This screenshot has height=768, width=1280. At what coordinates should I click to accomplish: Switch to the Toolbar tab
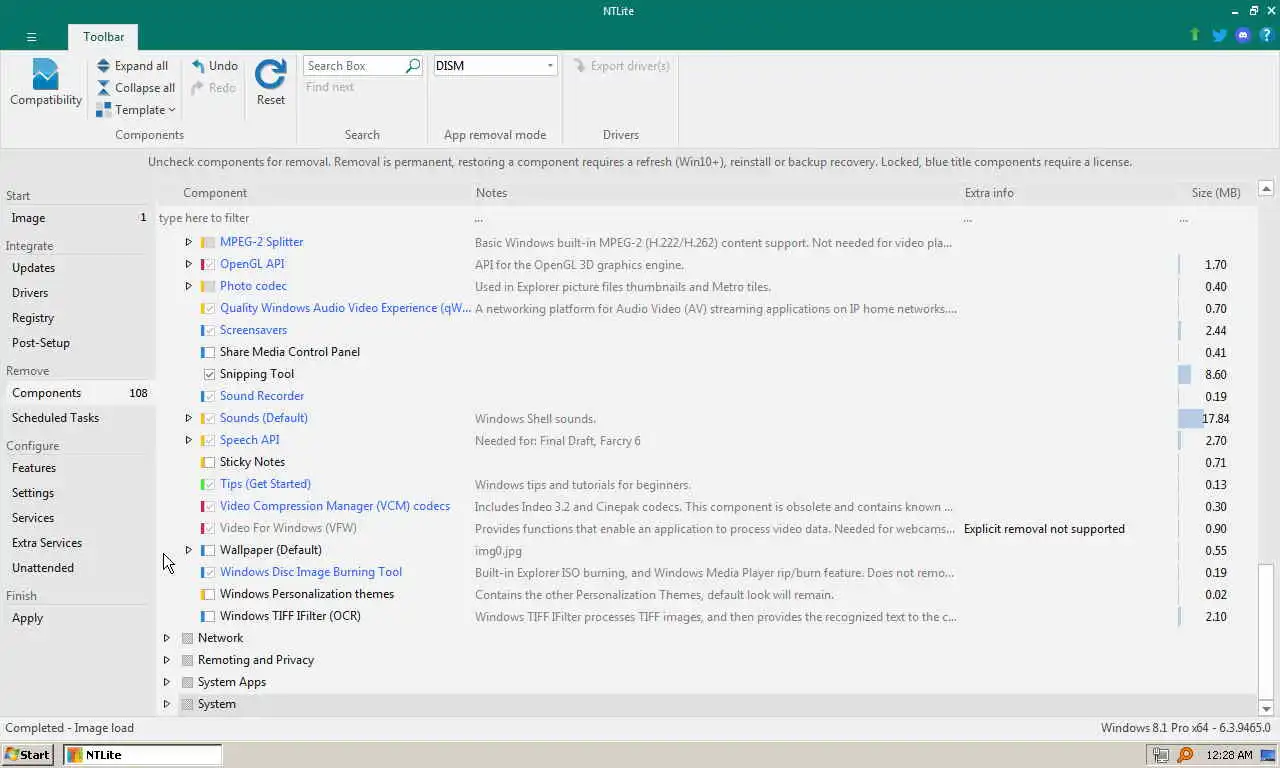pos(104,37)
